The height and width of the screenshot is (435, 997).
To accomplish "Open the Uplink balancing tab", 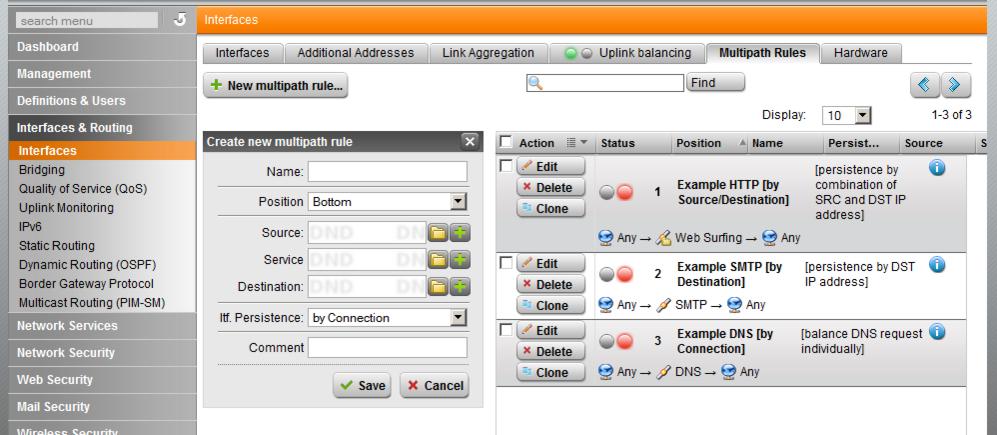I will click(629, 51).
